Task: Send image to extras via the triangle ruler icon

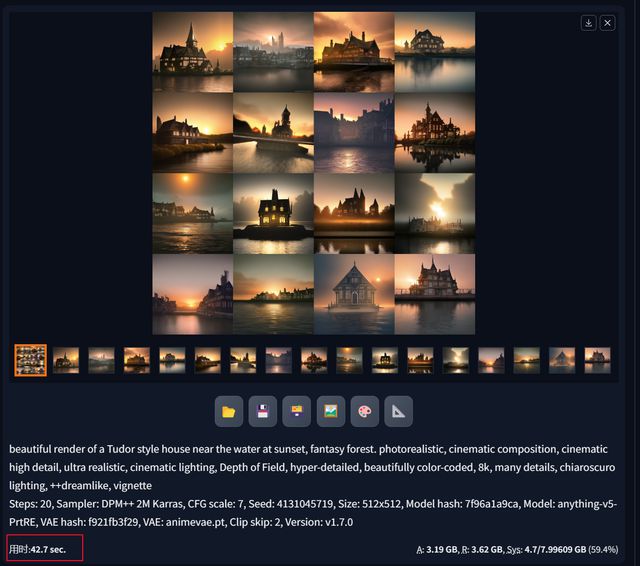Action: click(398, 411)
